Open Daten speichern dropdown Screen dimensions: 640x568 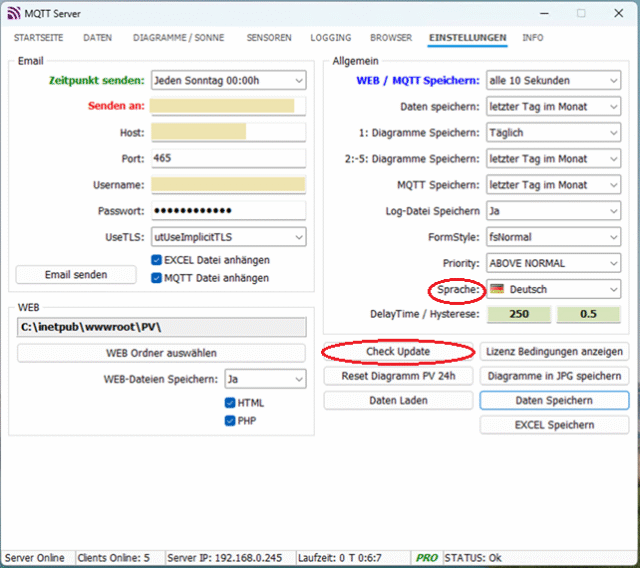tap(553, 106)
